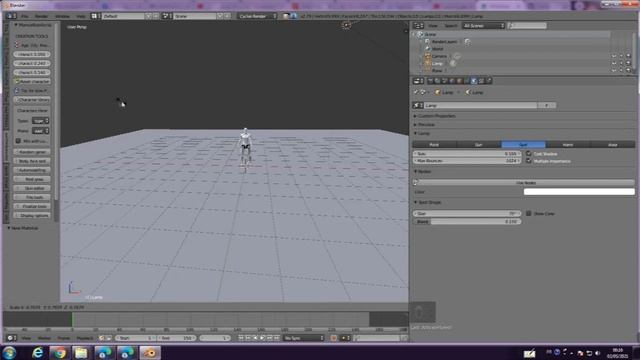
Task: Open File Explorer from the taskbar
Action: click(81, 353)
